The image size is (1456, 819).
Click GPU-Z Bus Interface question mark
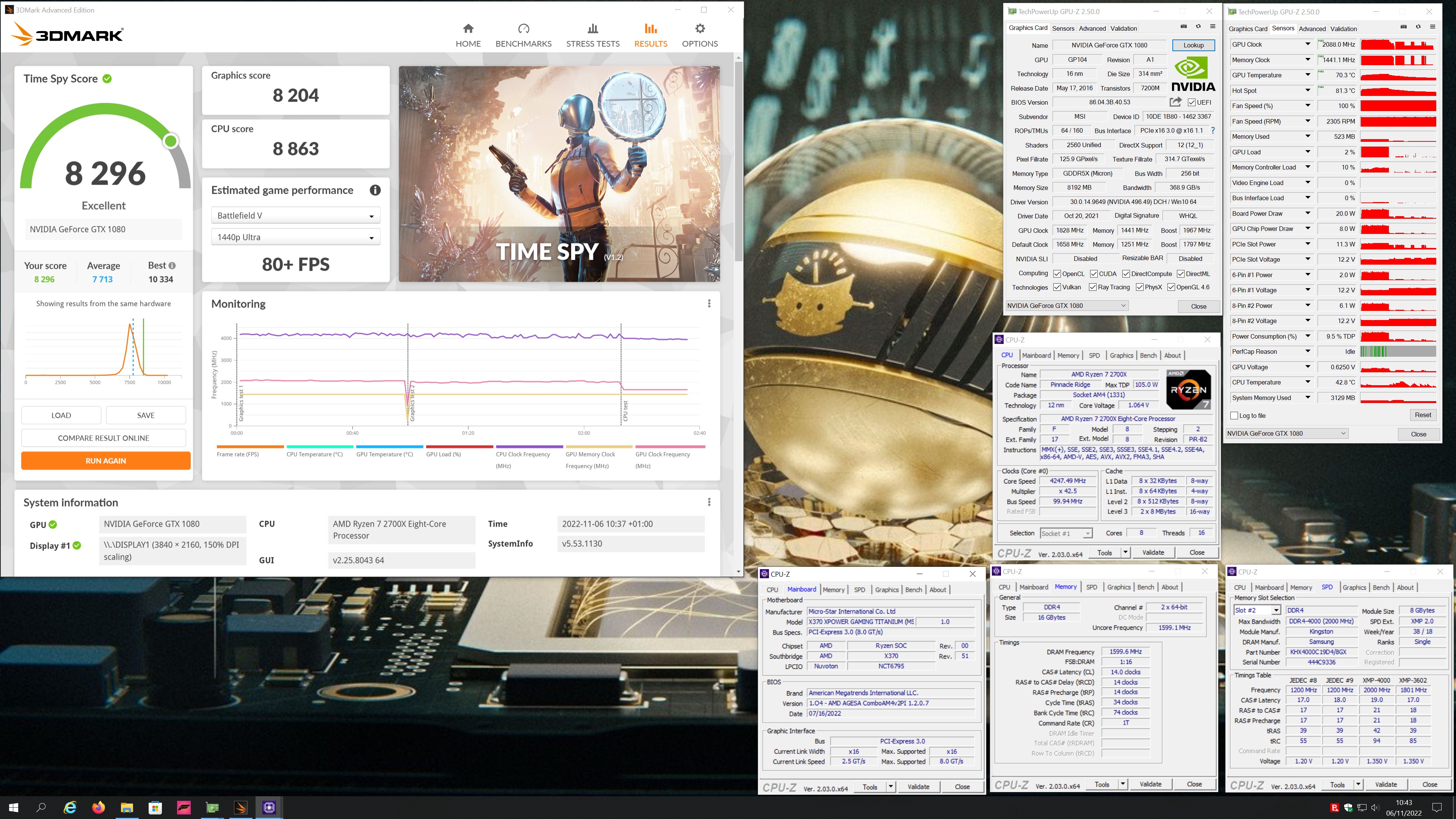(x=1213, y=130)
